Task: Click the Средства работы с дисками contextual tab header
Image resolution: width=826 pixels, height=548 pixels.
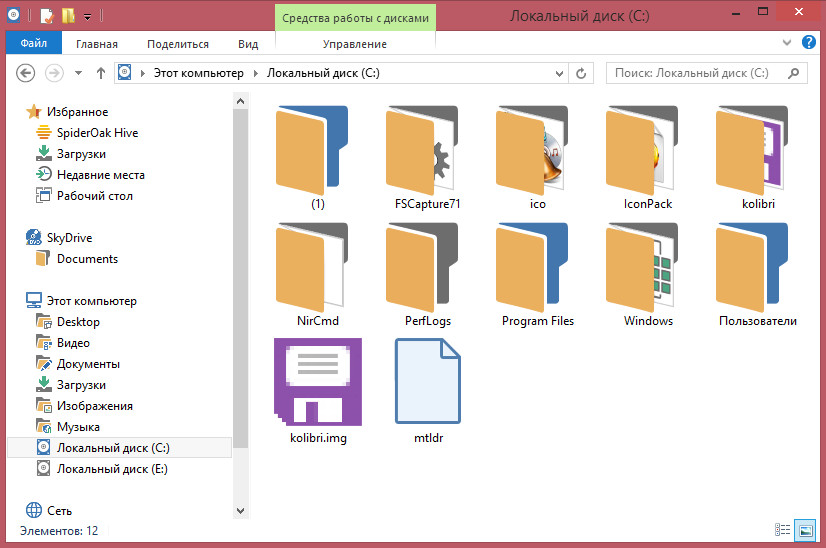Action: click(x=356, y=18)
